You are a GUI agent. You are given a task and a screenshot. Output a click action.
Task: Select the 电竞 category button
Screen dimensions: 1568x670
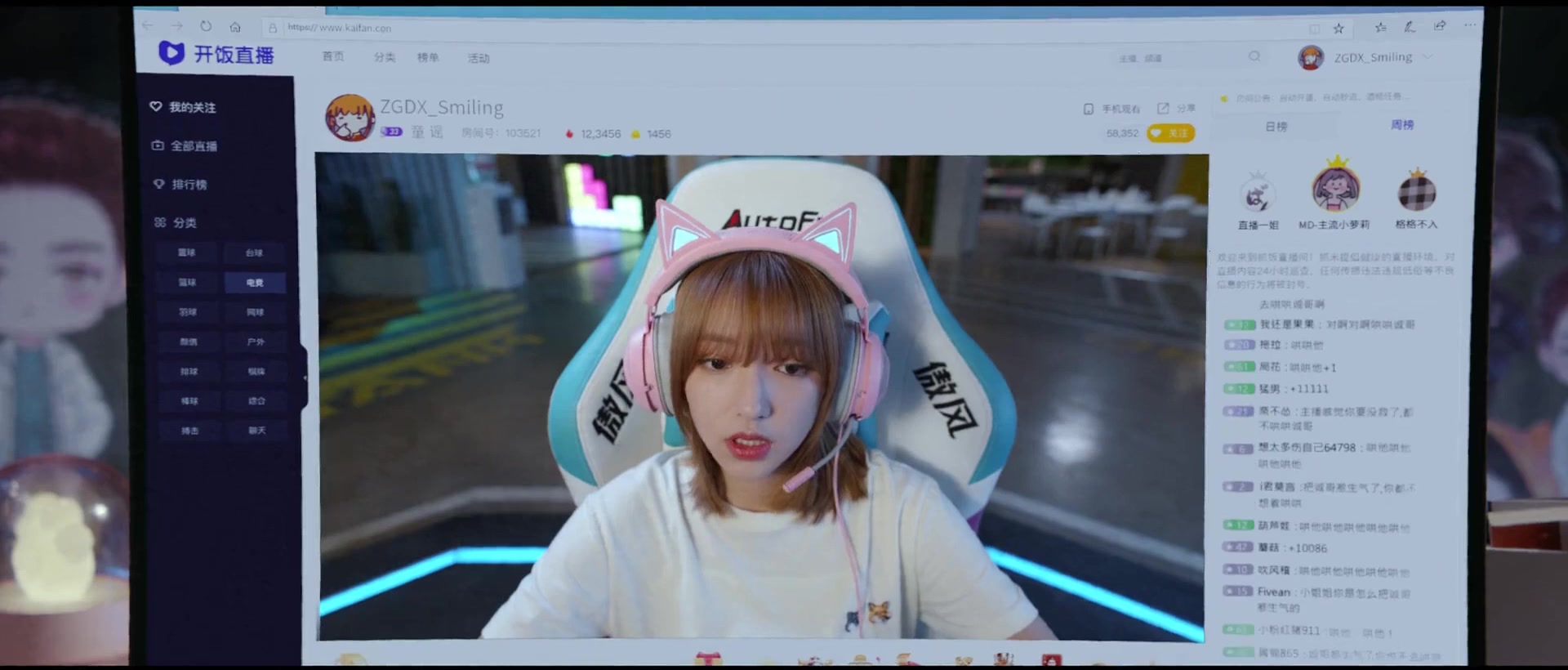click(255, 283)
